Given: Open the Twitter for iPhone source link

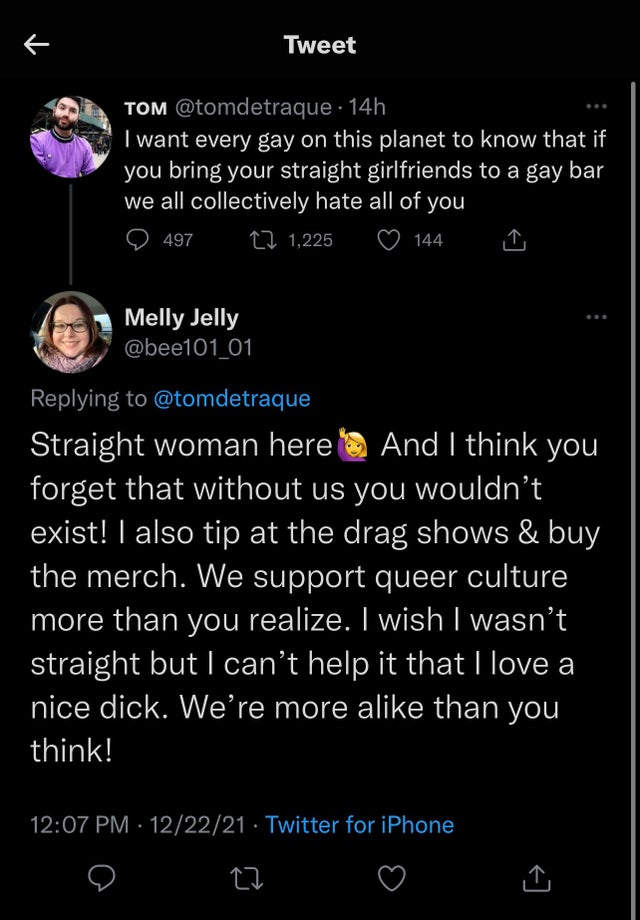Looking at the screenshot, I should [x=359, y=825].
